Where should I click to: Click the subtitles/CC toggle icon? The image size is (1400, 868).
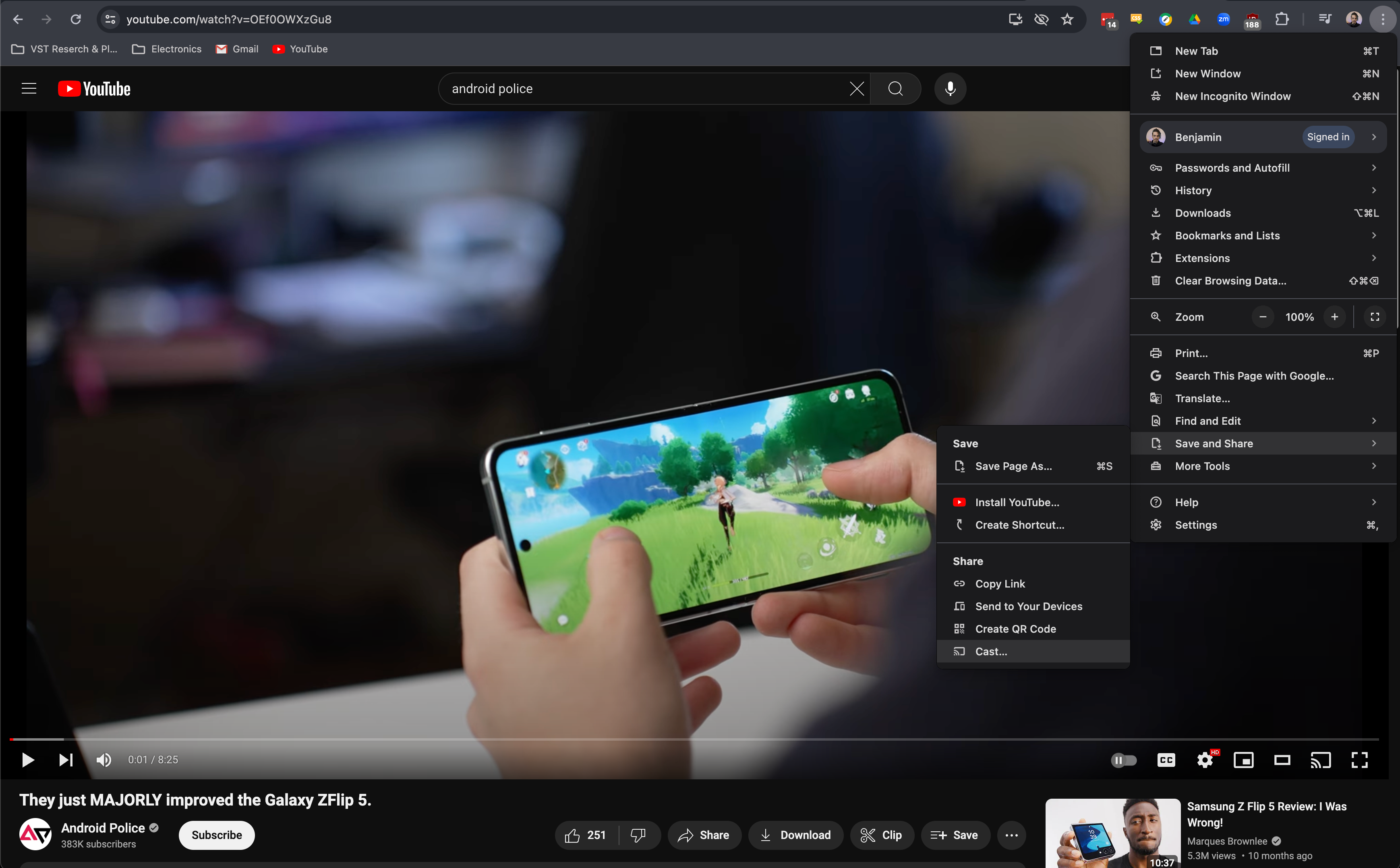click(x=1166, y=759)
